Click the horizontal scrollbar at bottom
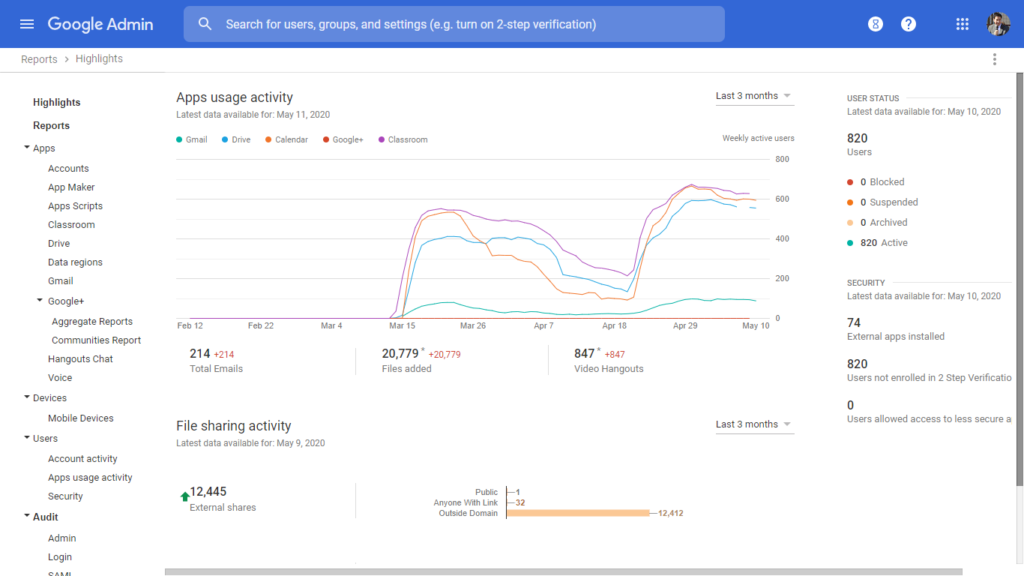1024x576 pixels. click(564, 572)
